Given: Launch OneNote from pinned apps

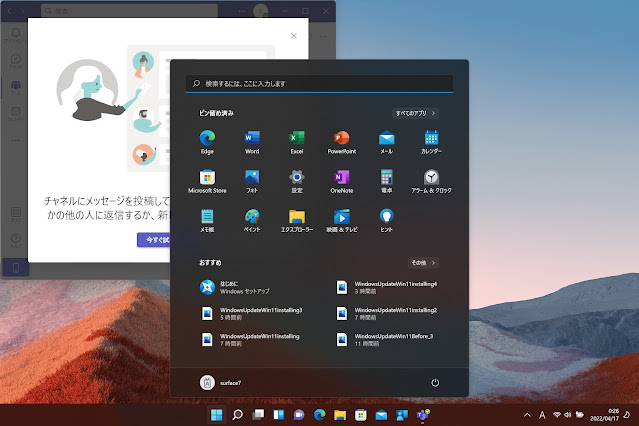Looking at the screenshot, I should click(342, 181).
